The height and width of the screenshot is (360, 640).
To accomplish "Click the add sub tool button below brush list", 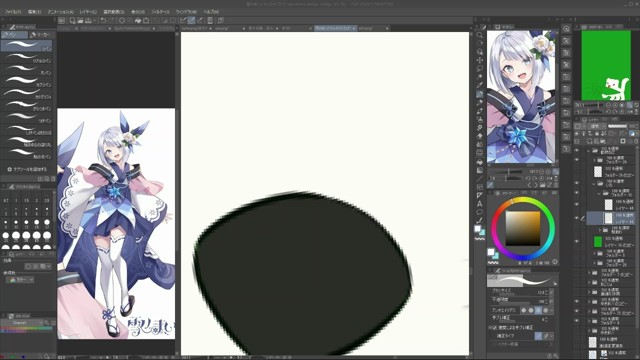I will coord(27,169).
